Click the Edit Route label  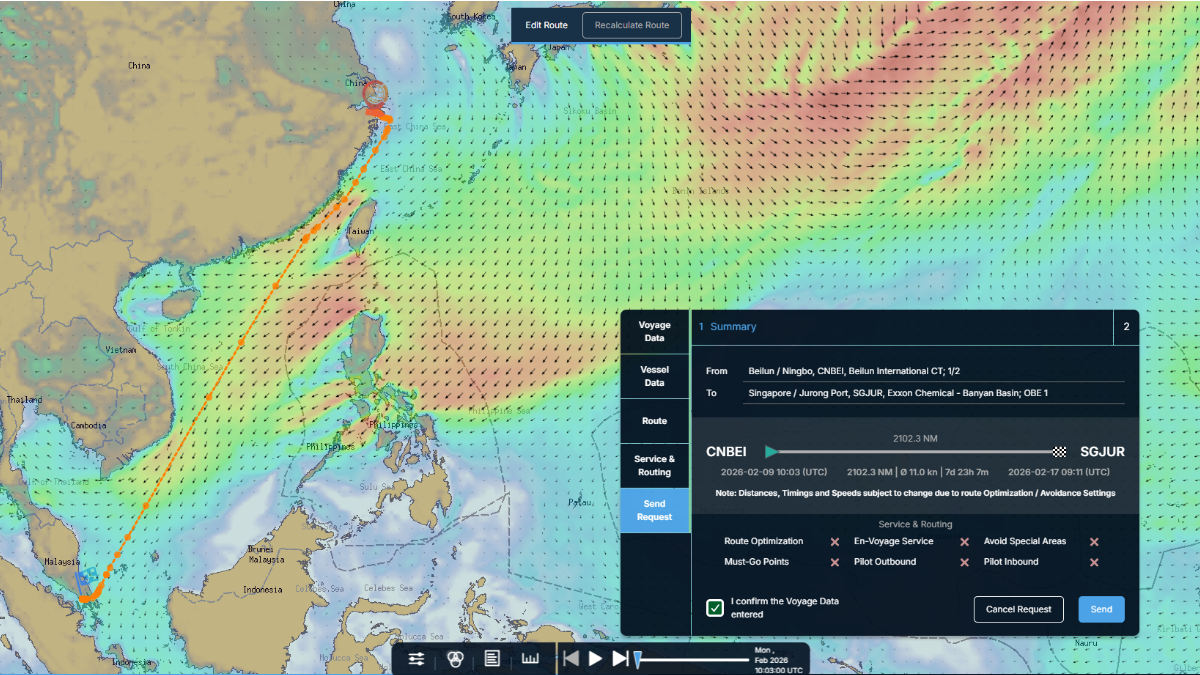547,25
